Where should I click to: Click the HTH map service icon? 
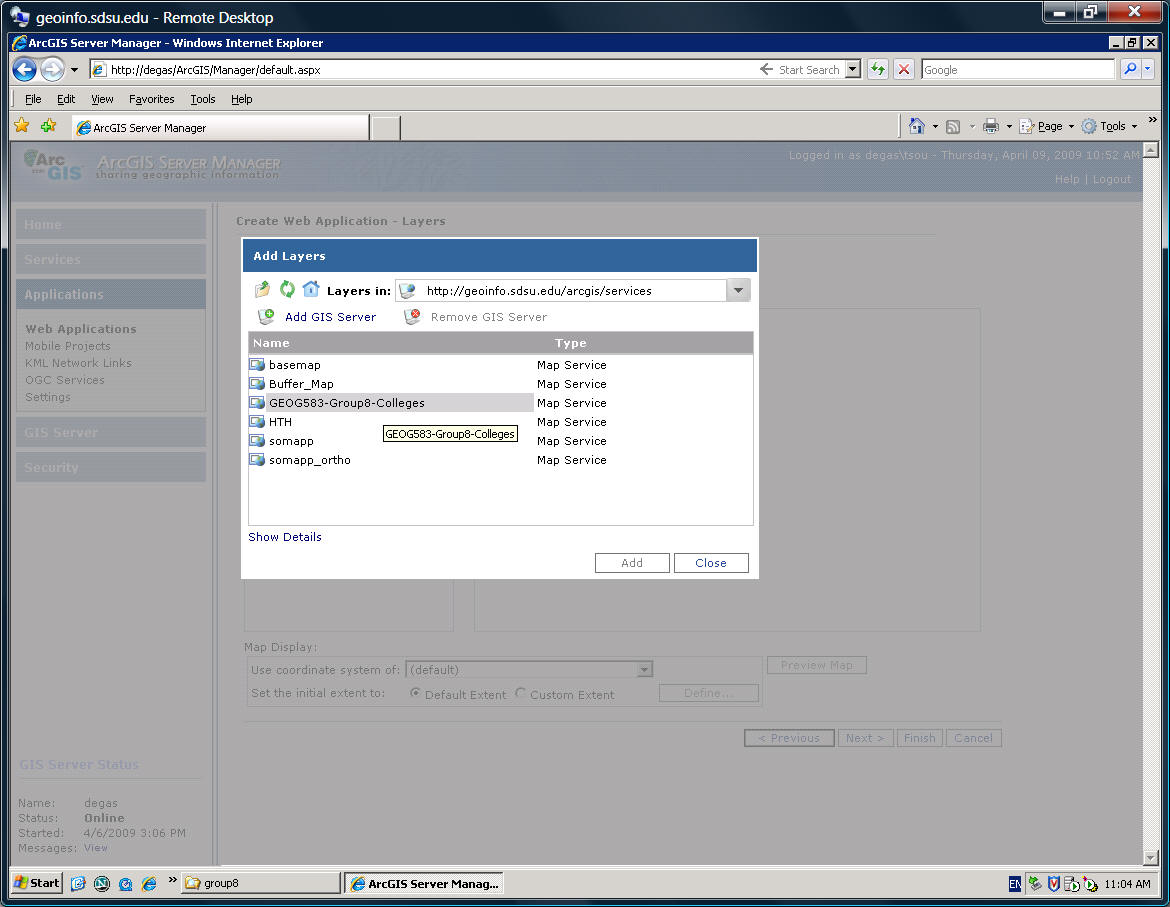(x=257, y=422)
